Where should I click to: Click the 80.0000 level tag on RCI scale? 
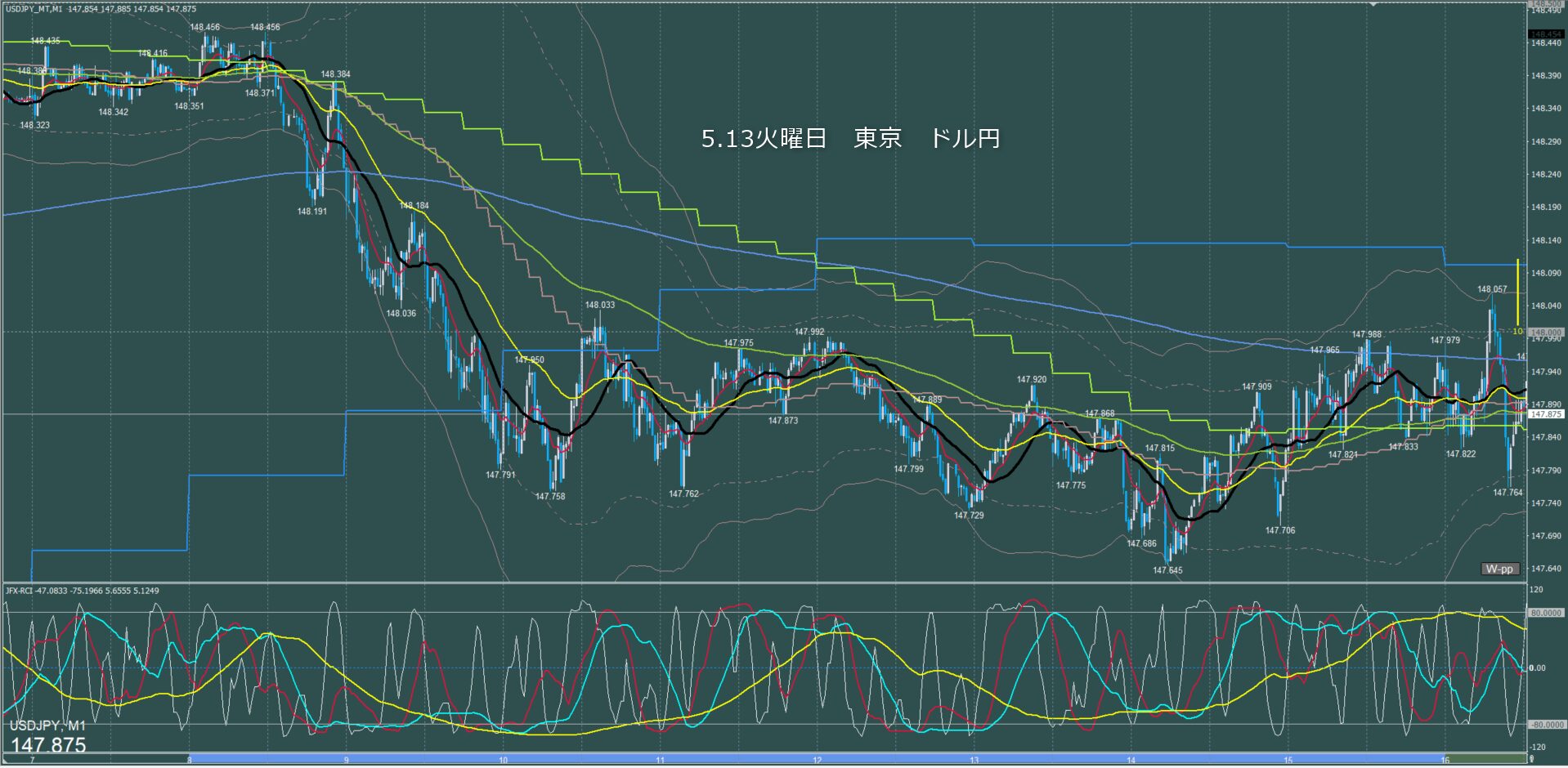1546,613
